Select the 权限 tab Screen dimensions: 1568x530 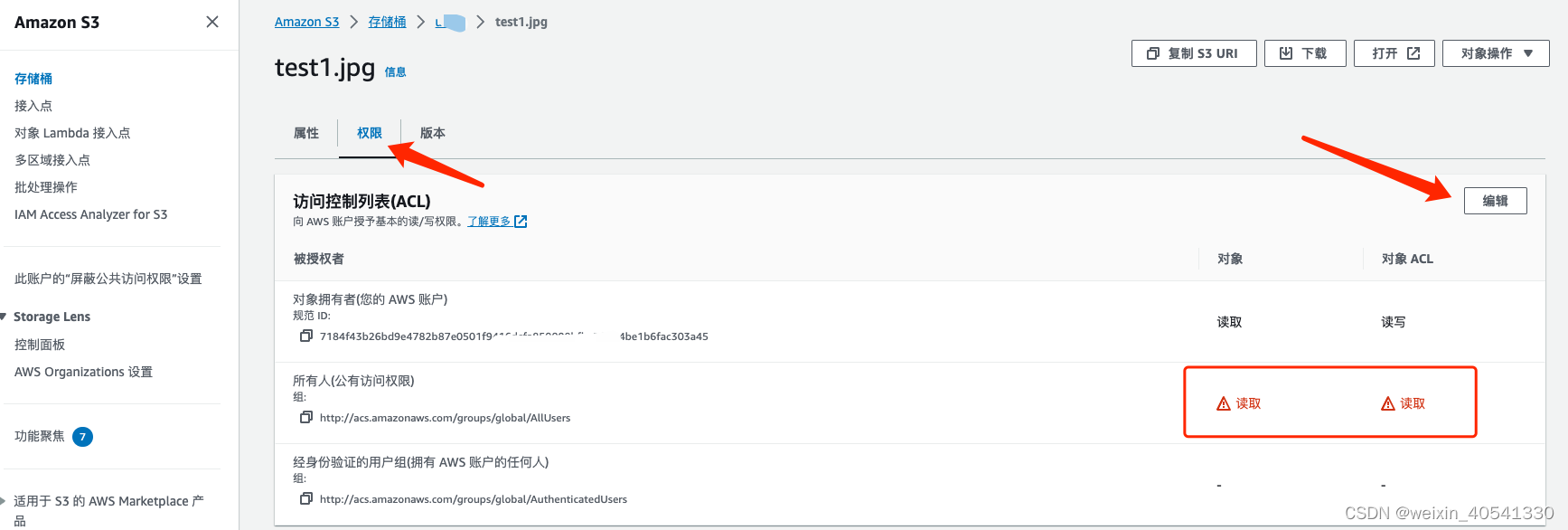tap(370, 133)
